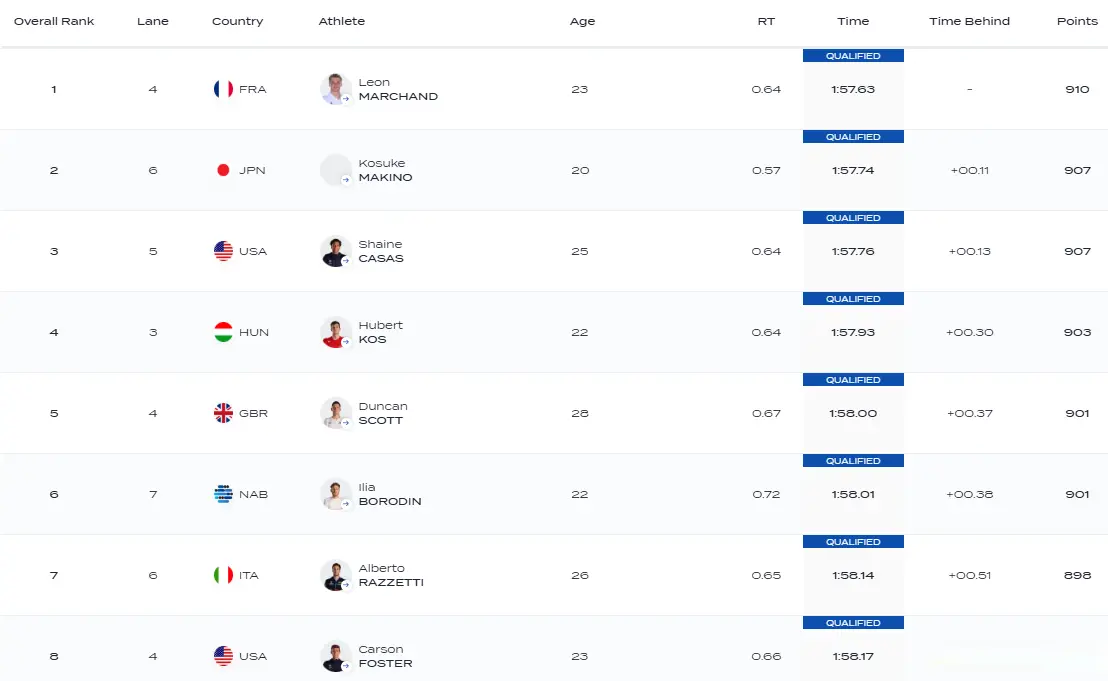Screen dimensions: 1108x681
Task: Click the Great Britain flag icon
Action: click(x=223, y=413)
